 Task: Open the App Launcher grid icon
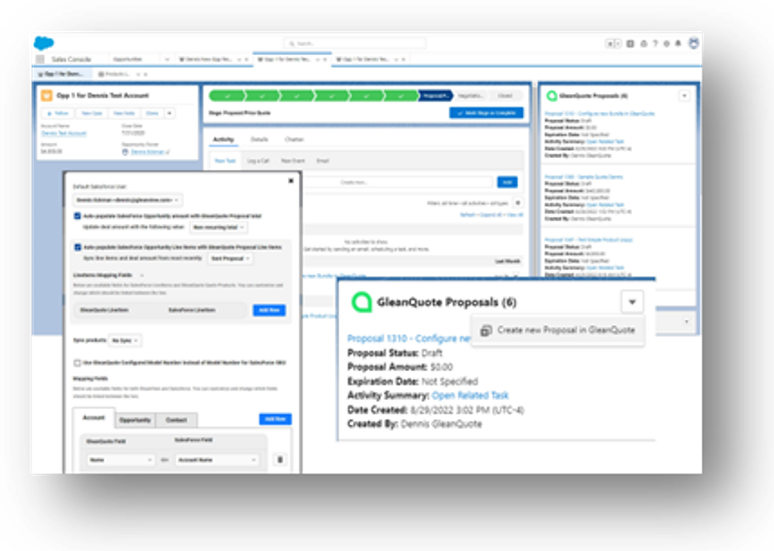[40, 59]
